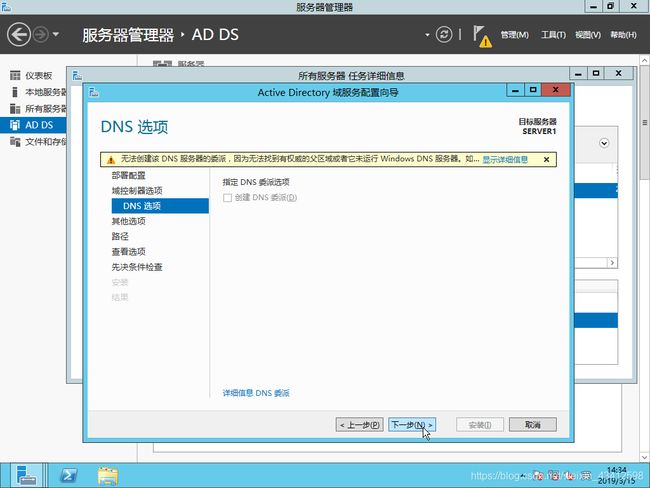This screenshot has height=488, width=650.
Task: Select AD DS in the sidebar
Action: tap(33, 125)
